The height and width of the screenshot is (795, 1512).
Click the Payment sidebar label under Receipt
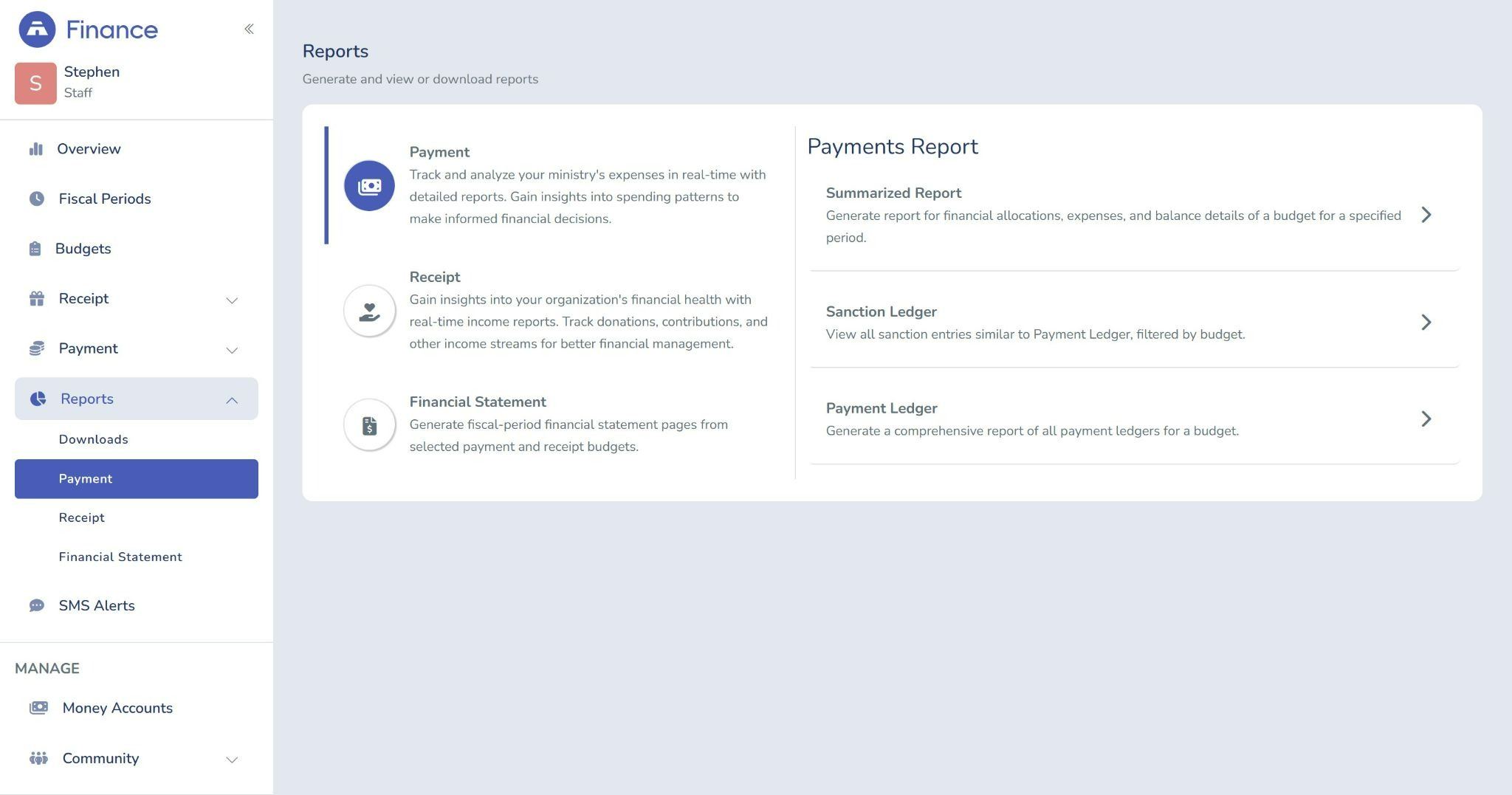tap(88, 348)
